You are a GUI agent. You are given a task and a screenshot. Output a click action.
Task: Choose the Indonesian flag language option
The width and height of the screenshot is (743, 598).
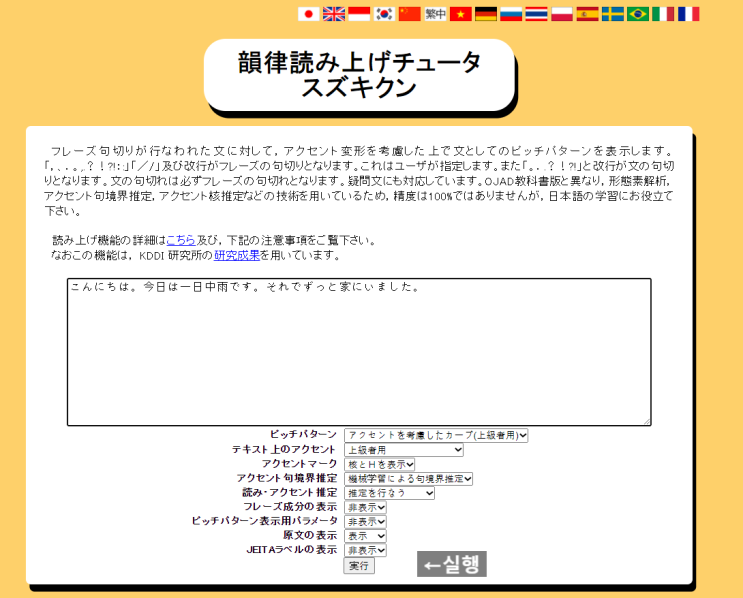point(359,14)
